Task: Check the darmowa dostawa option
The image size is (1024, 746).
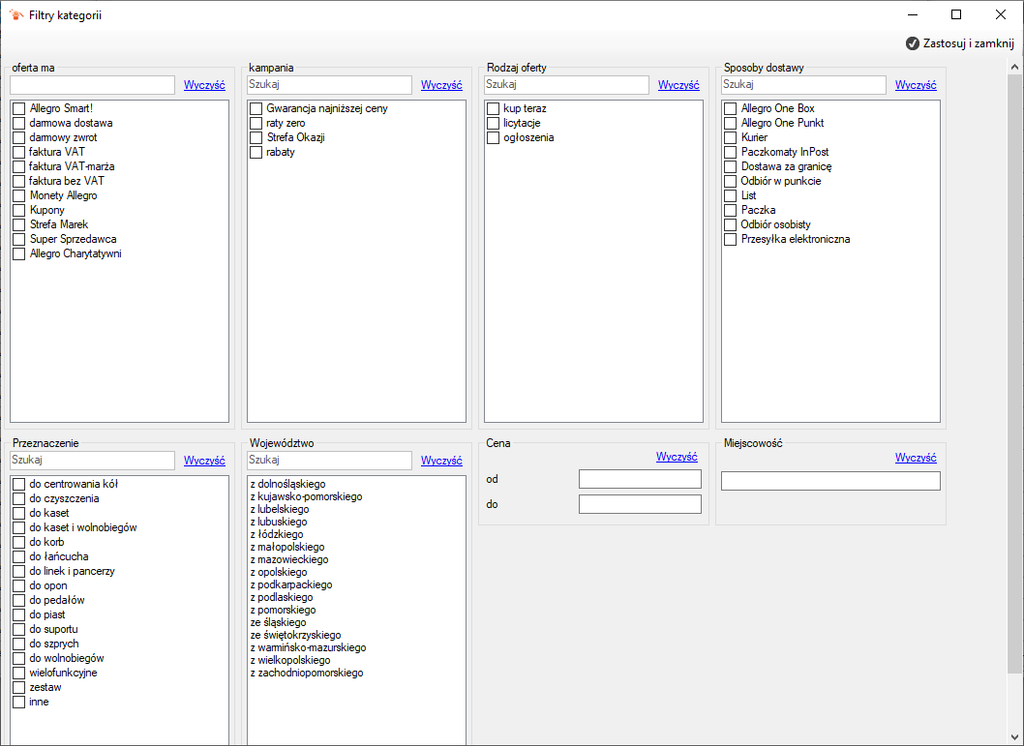Action: (19, 123)
